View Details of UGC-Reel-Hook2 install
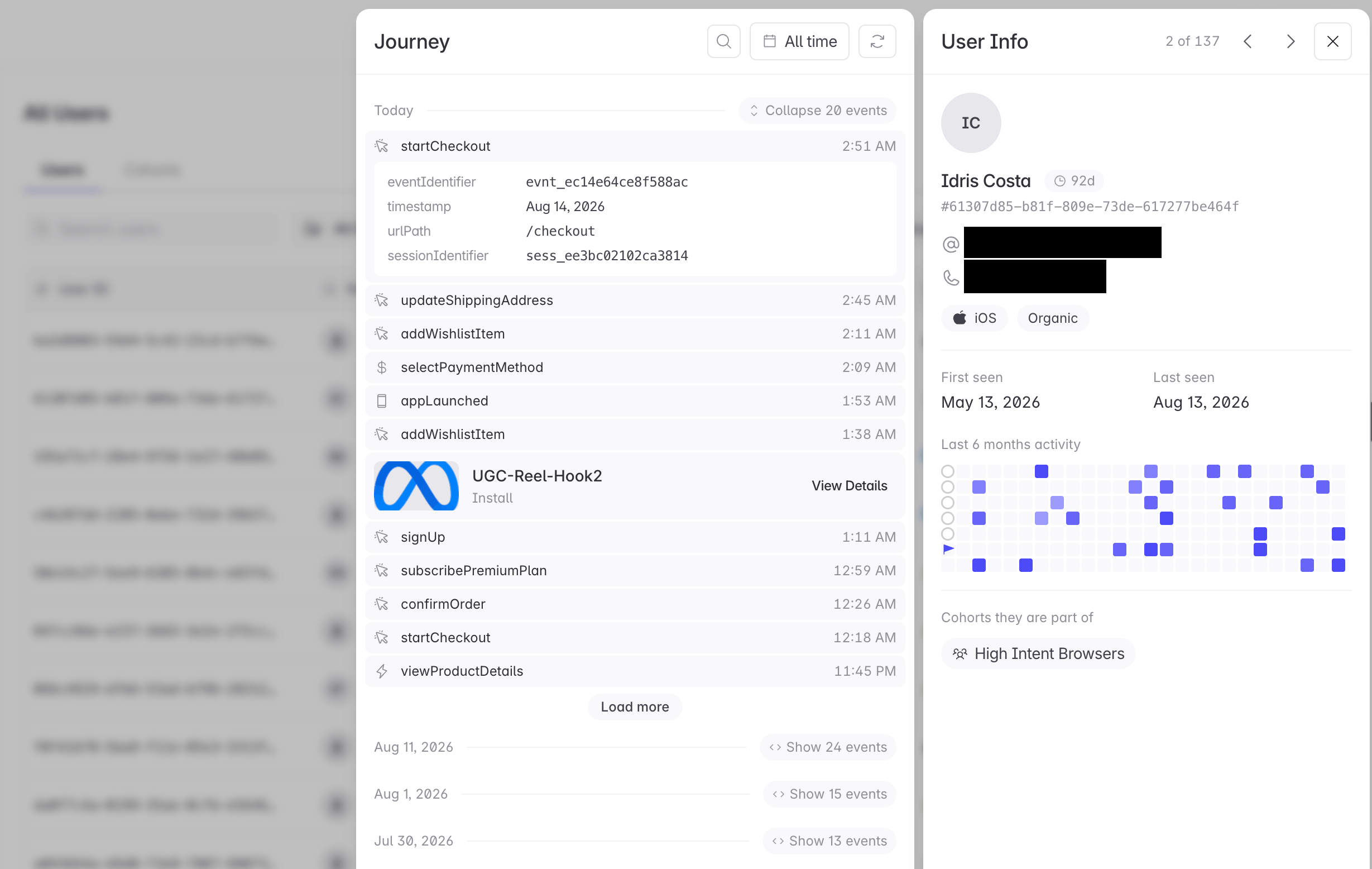This screenshot has width=1372, height=869. tap(849, 486)
